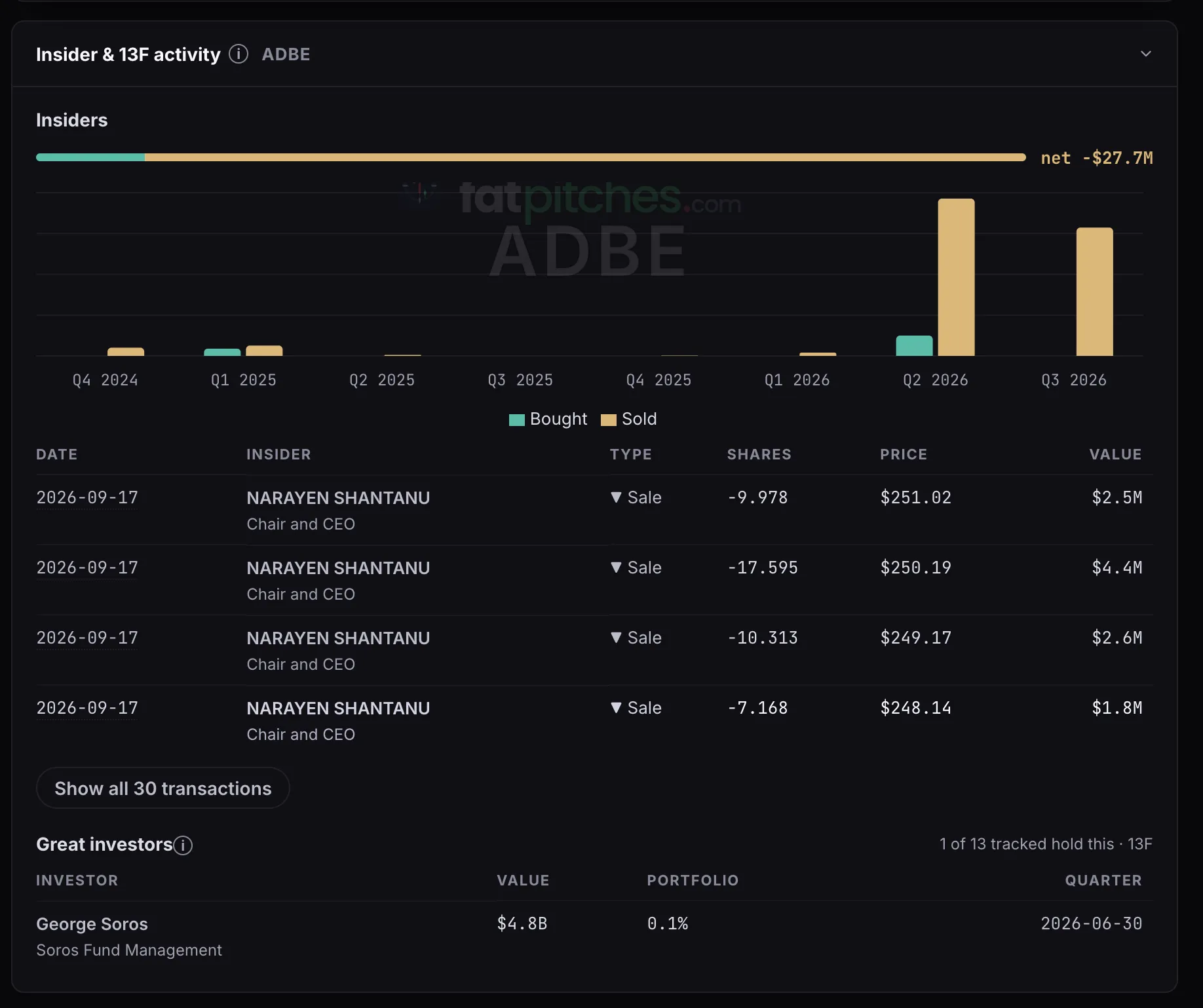Open NARAYEN SHANTANU in the $248.14 row

pyautogui.click(x=338, y=708)
